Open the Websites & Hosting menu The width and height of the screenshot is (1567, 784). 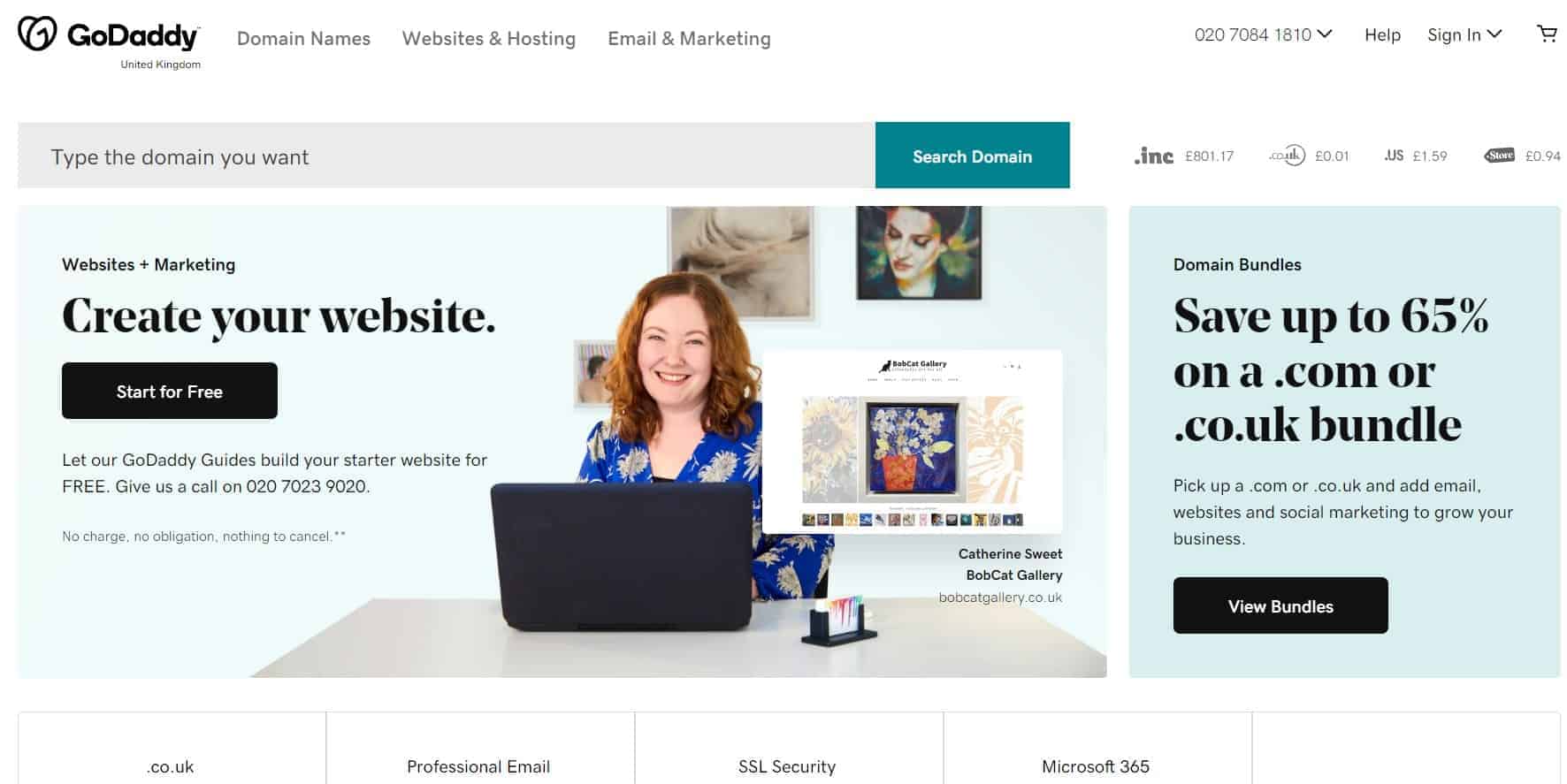click(489, 39)
